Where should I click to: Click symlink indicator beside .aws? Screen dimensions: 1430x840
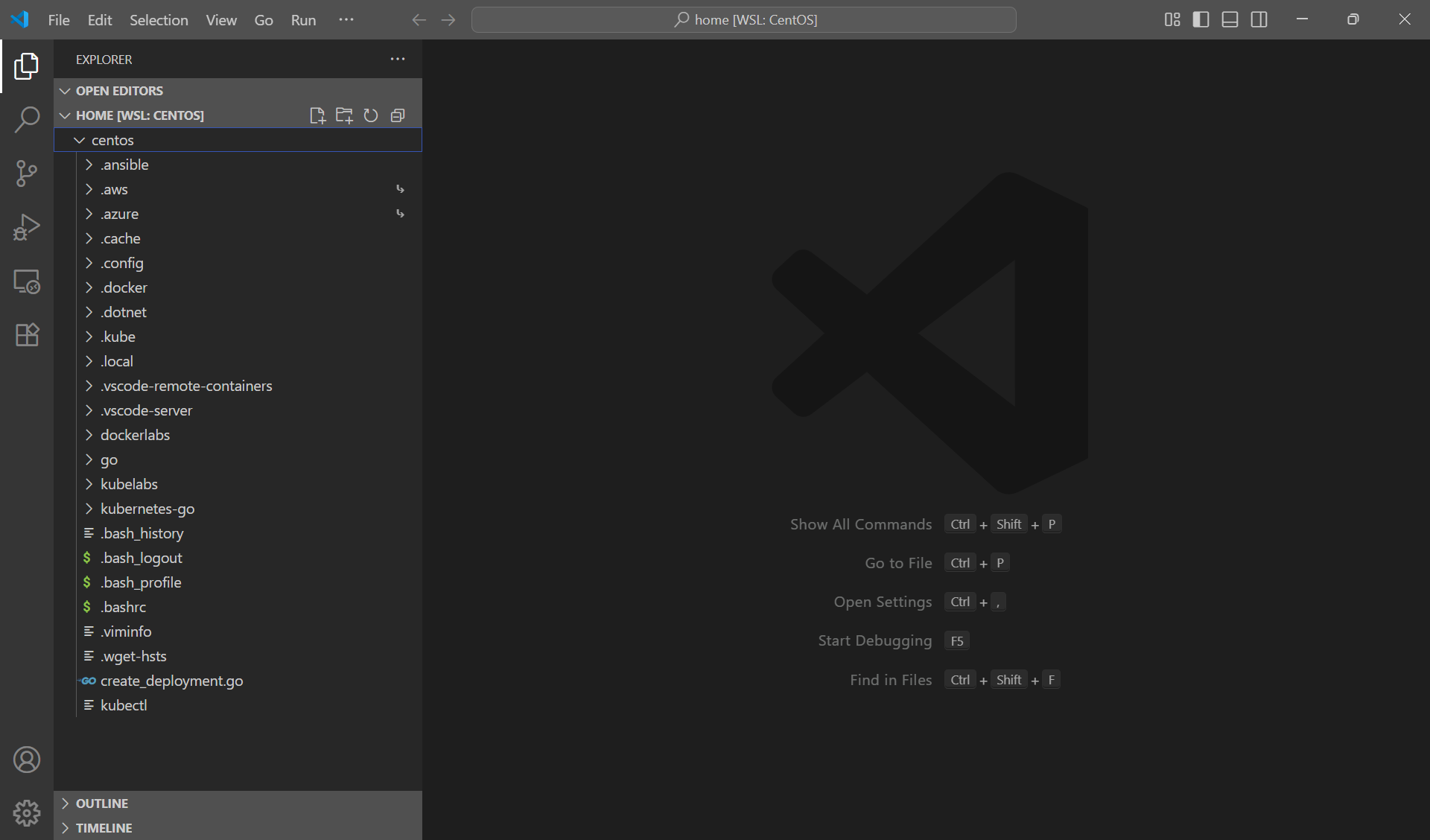tap(400, 189)
